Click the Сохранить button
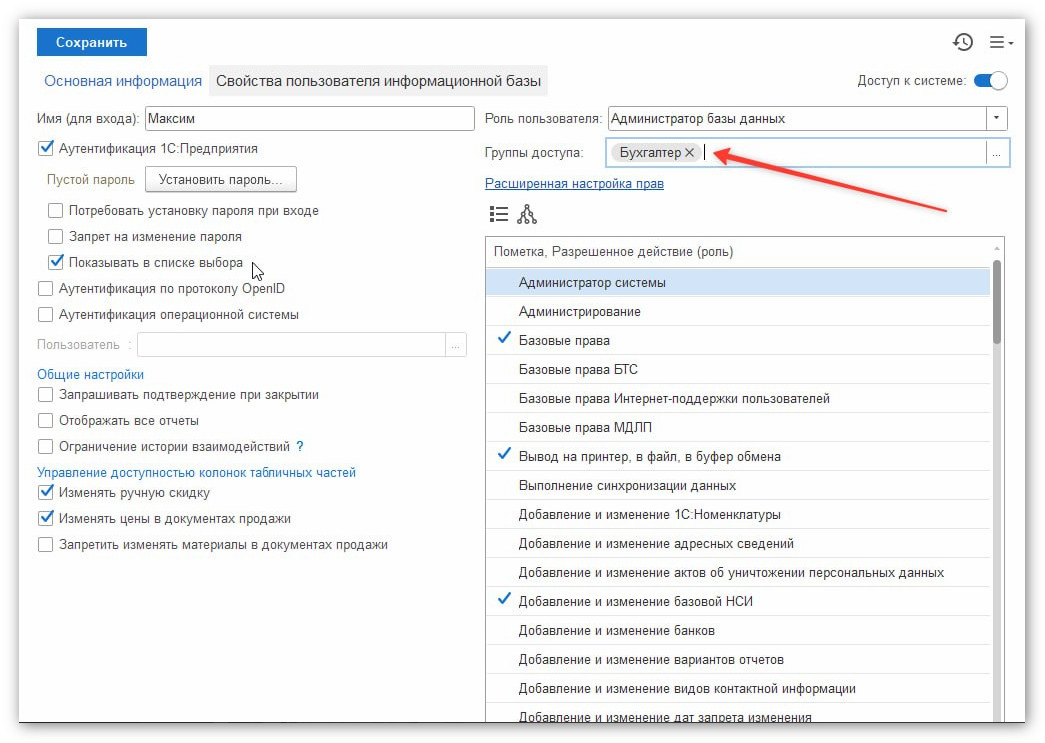The image size is (1045, 743). point(91,42)
